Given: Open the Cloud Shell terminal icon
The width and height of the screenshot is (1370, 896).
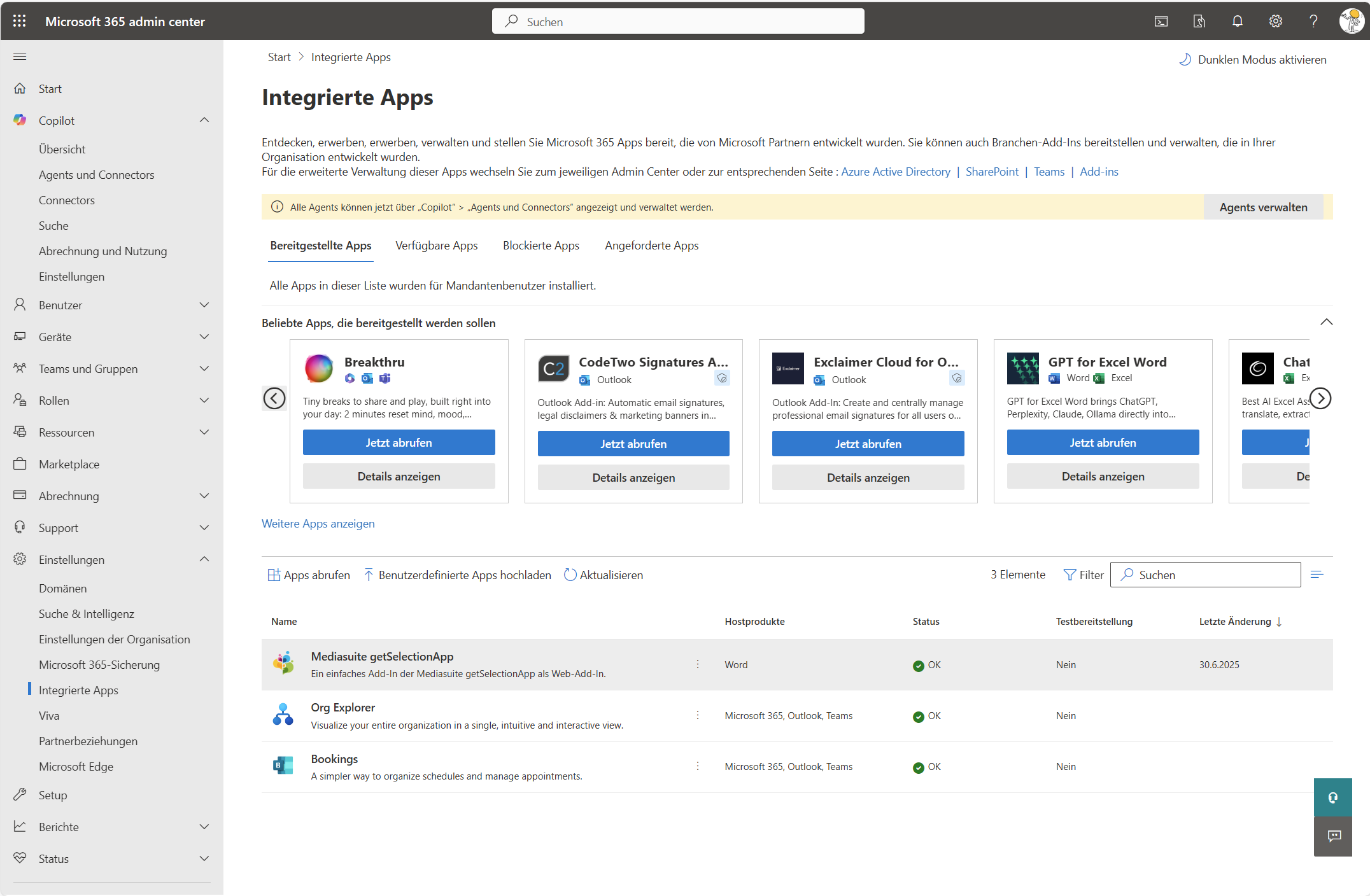Looking at the screenshot, I should [x=1161, y=21].
